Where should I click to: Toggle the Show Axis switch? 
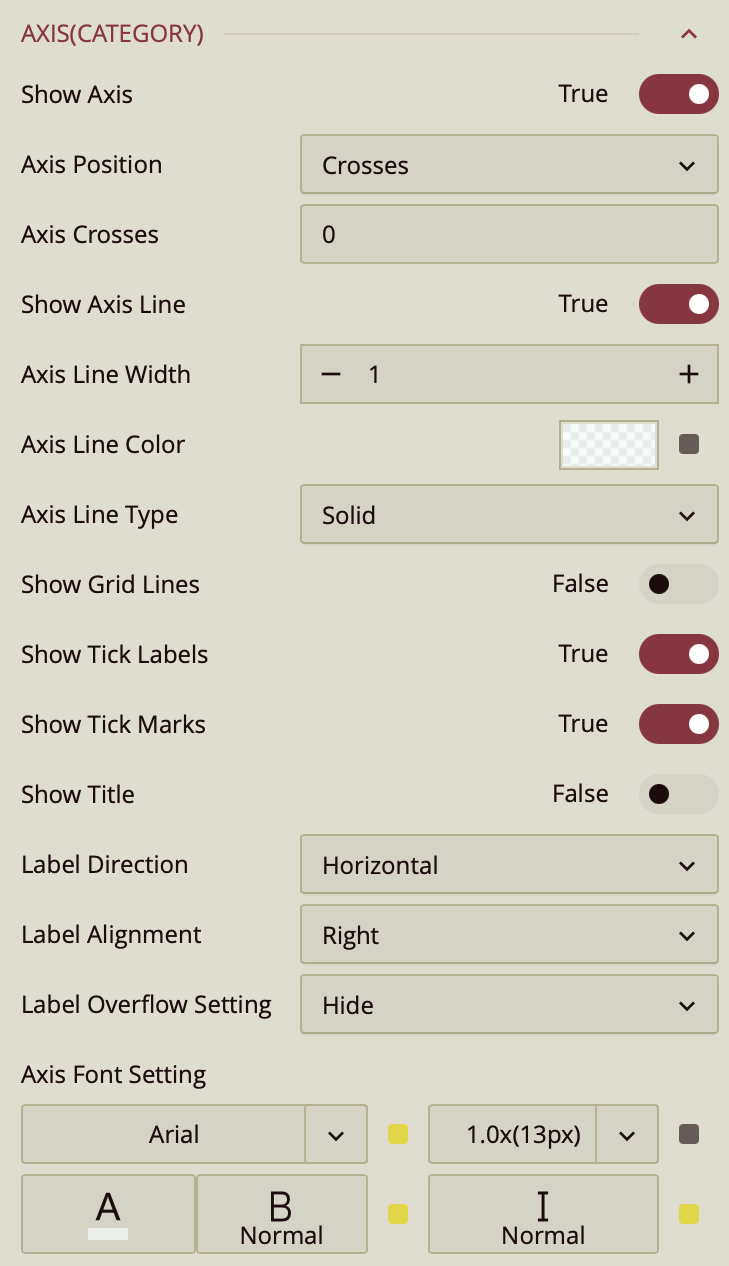(x=678, y=94)
